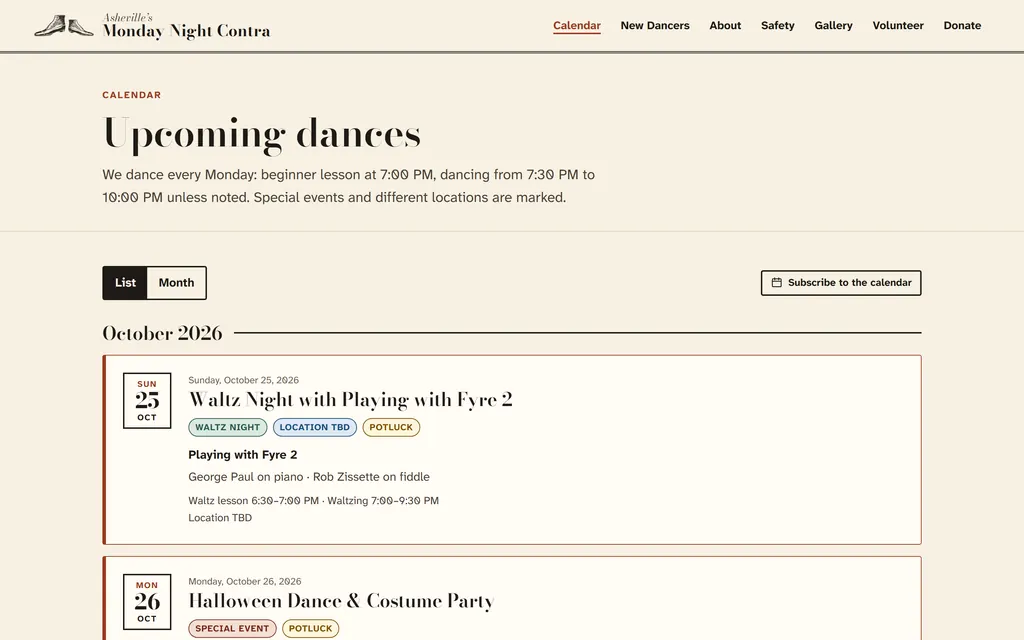
Task: Open Waltz Night with Playing with Fyre 2
Action: click(x=350, y=400)
